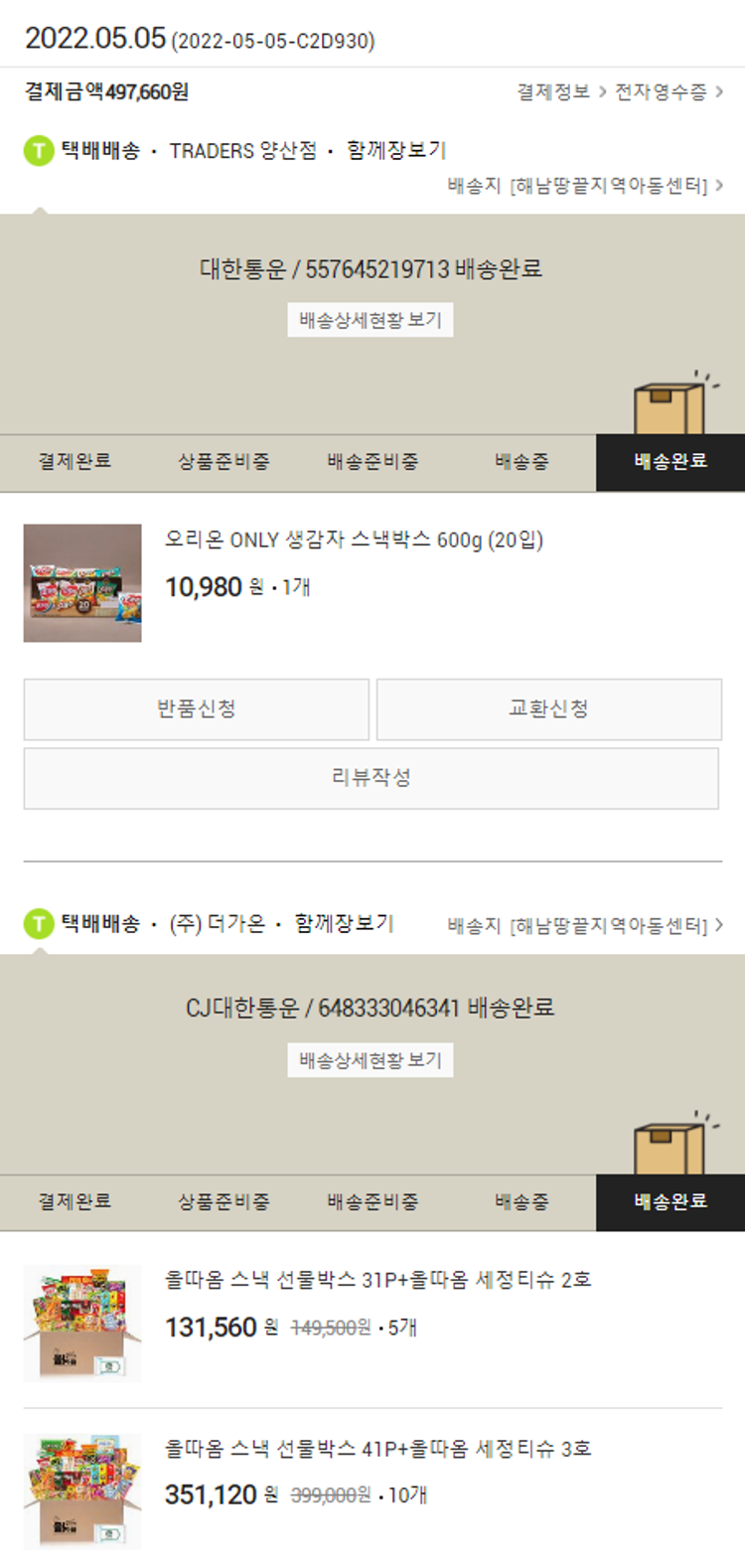Click 배송상세현황 보기 button for 대한통운 shipment

(371, 320)
